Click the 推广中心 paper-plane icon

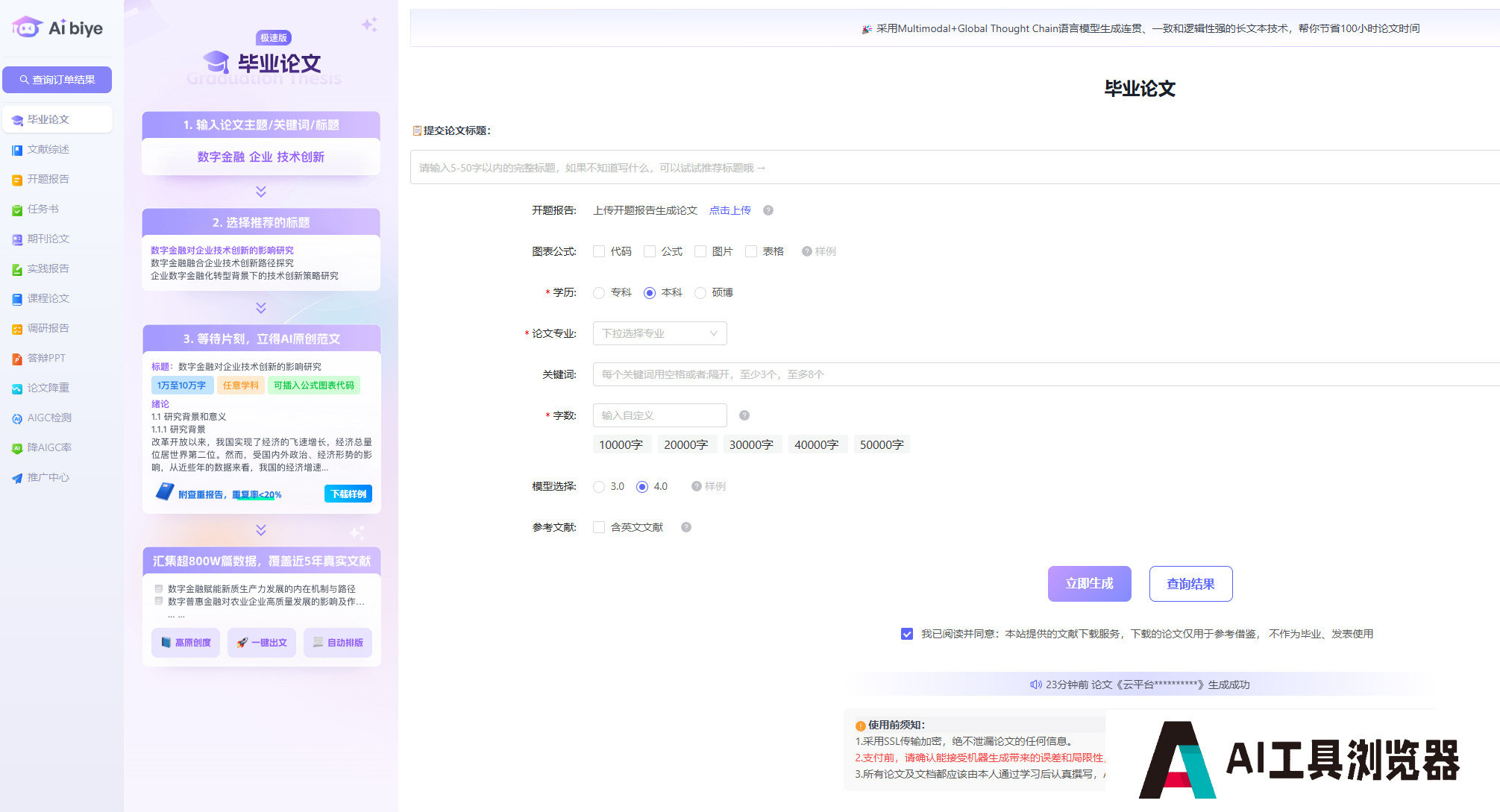[x=17, y=478]
